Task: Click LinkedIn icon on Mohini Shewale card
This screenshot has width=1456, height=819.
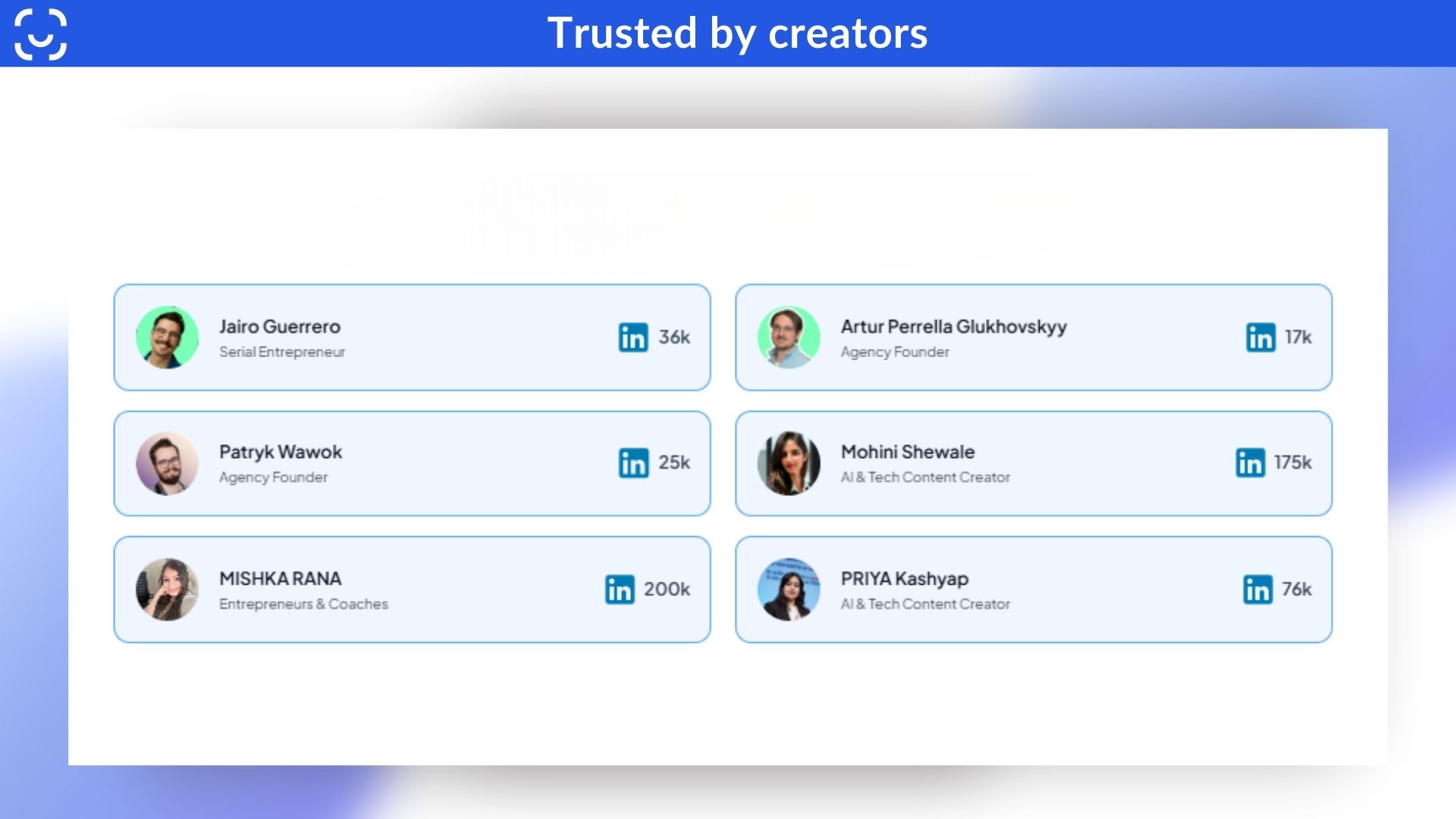Action: (1250, 463)
